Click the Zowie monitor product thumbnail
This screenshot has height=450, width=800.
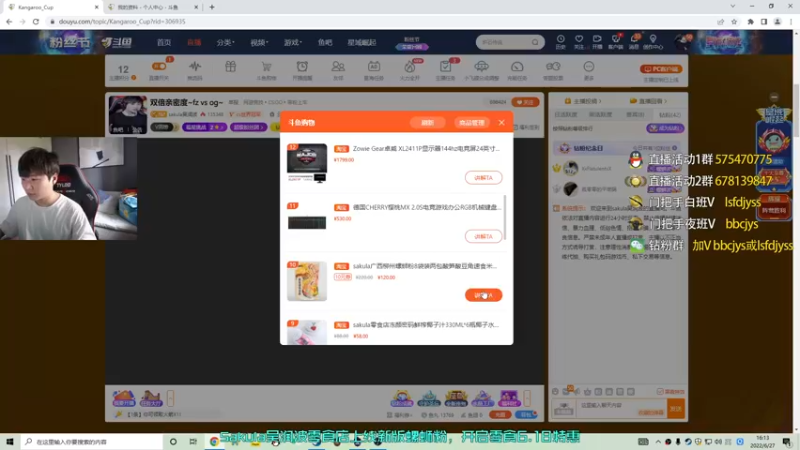(307, 163)
